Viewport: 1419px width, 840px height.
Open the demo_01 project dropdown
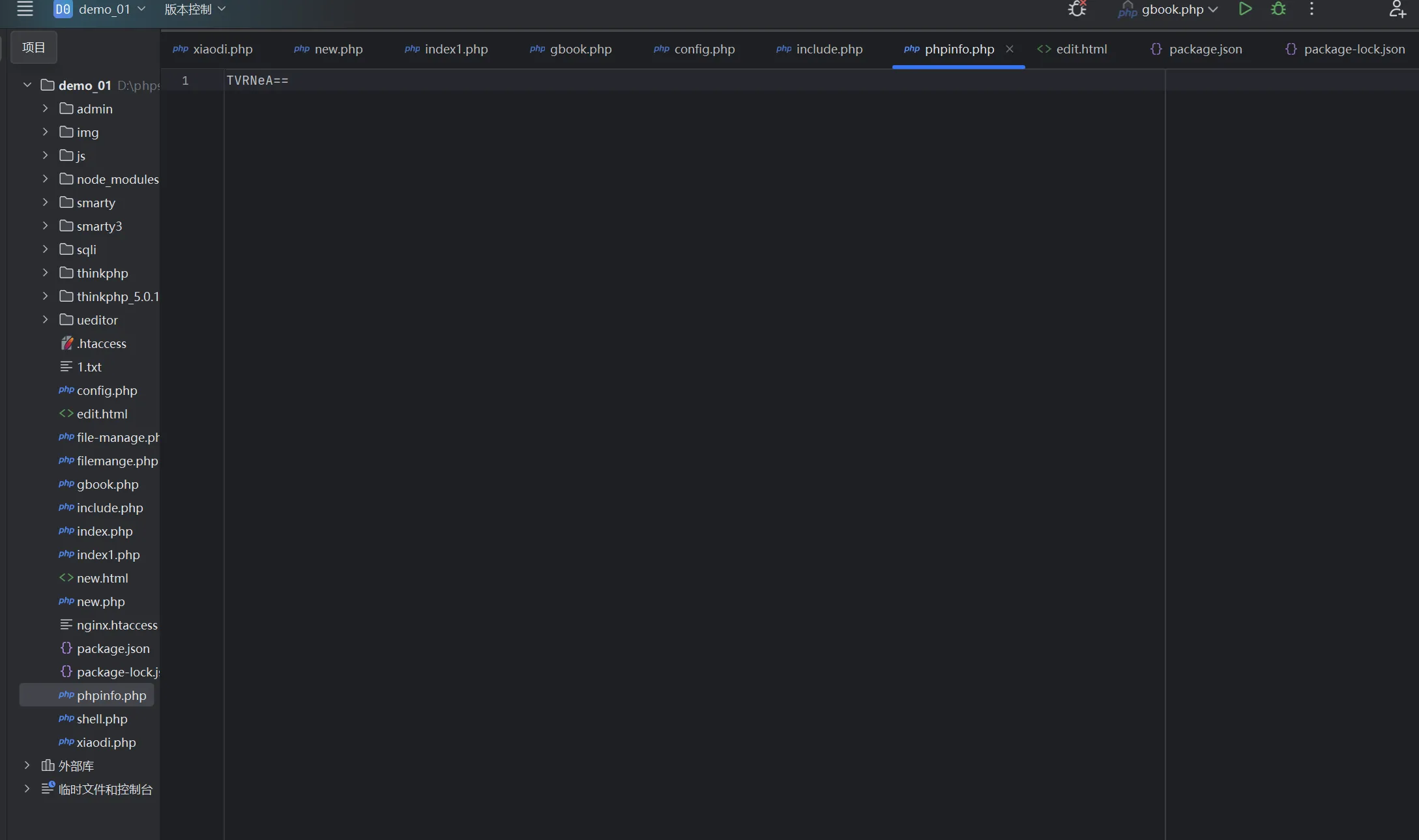104,9
